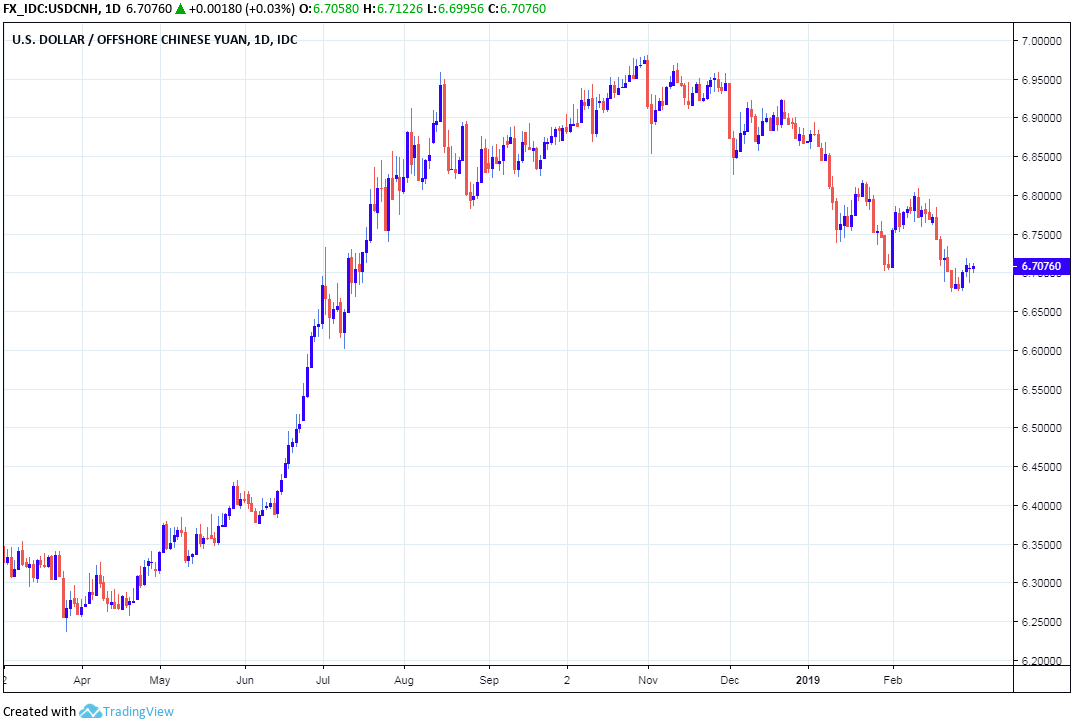Image resolution: width=1074 pixels, height=720 pixels.
Task: Click the TradingView cloud logo icon
Action: point(90,711)
